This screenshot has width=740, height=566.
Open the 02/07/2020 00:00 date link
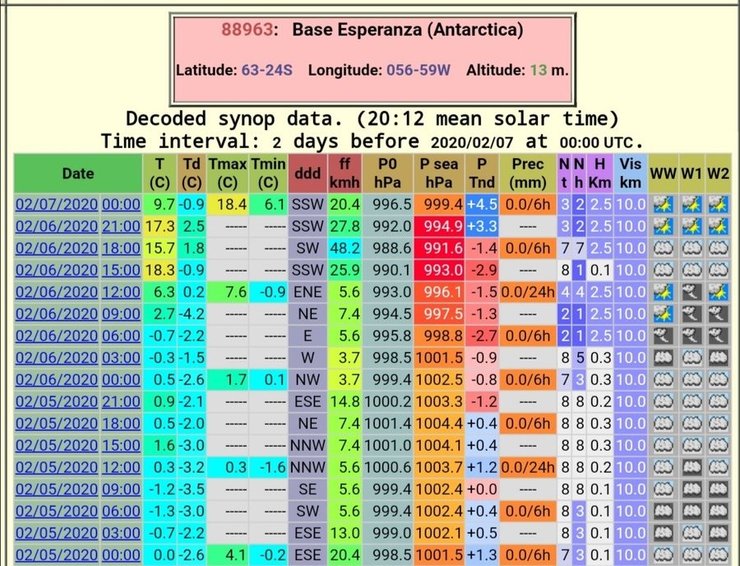77,204
